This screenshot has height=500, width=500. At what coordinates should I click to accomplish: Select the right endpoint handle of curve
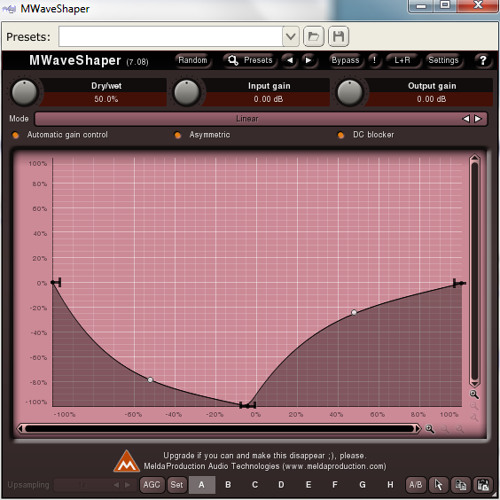click(x=459, y=283)
